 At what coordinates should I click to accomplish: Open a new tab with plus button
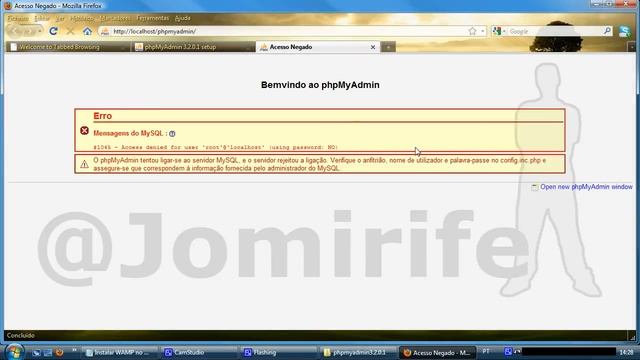[x=388, y=47]
